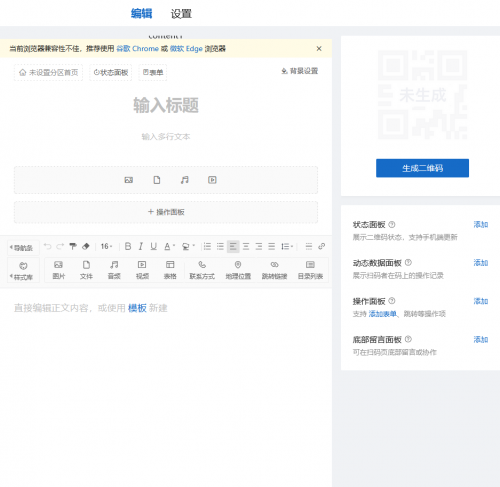Open the line spacing dropdown

(287, 246)
